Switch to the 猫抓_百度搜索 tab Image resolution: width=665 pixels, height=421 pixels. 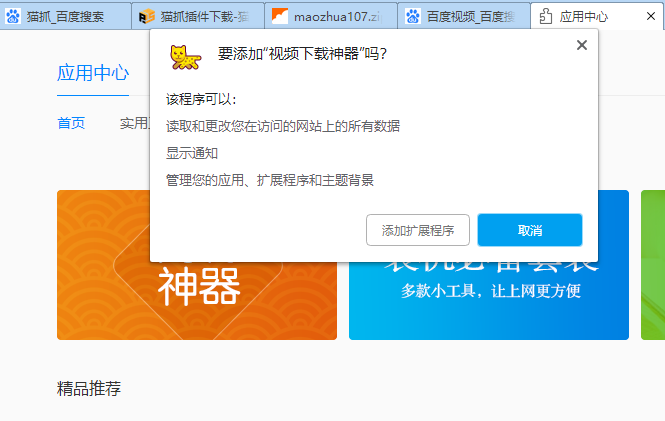tap(65, 16)
